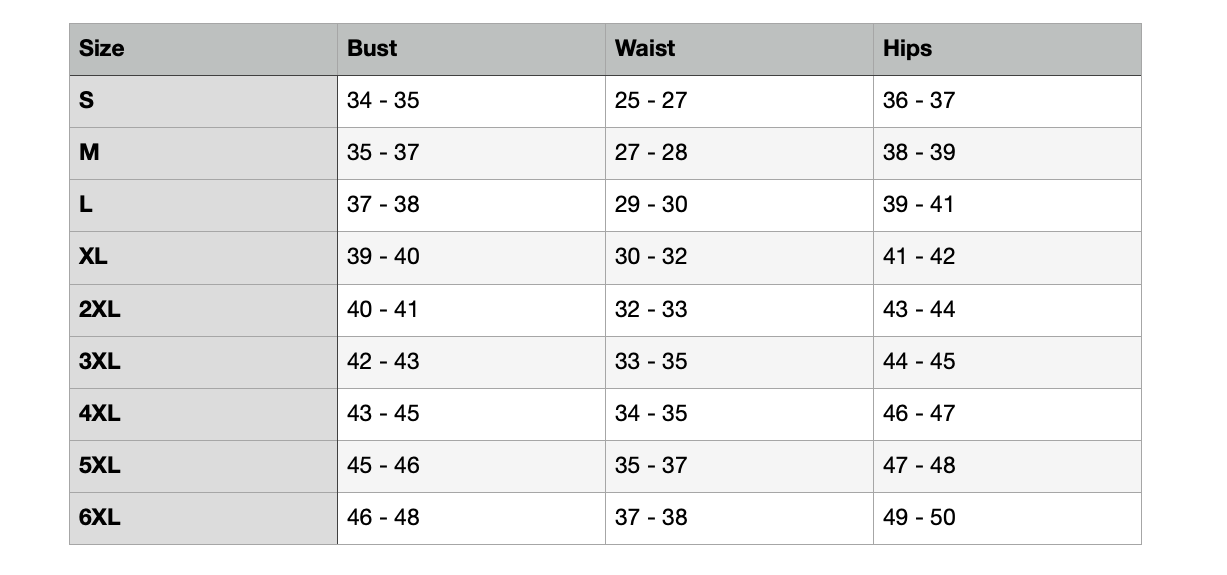Screen dimensions: 1227x575
Task: Click the bust cell reading 46 - 48
Action: click(x=471, y=518)
